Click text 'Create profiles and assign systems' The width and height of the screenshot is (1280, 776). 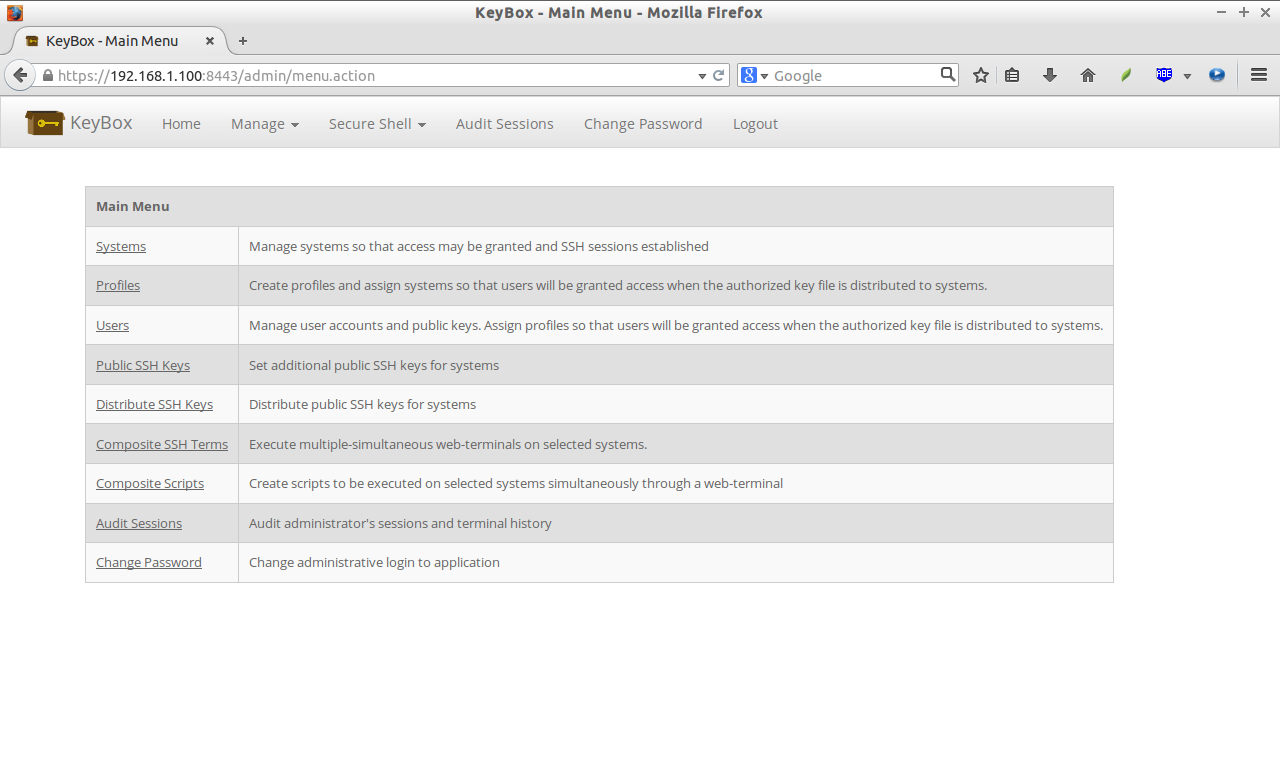point(351,285)
